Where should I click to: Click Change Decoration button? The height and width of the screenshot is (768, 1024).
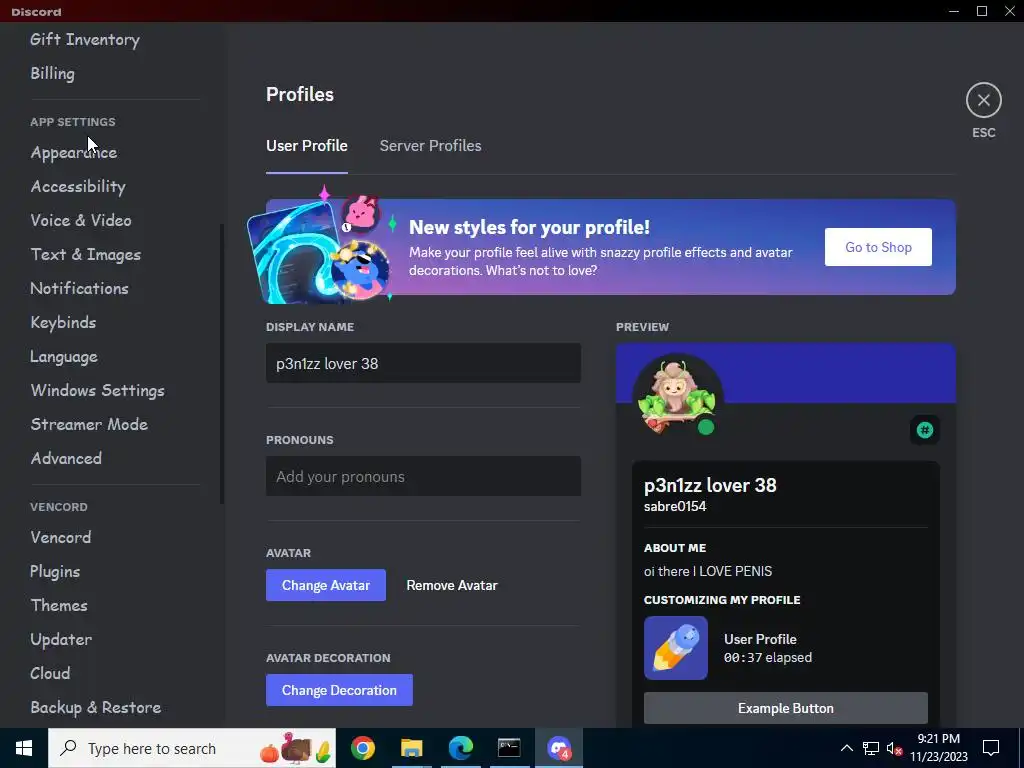click(339, 690)
